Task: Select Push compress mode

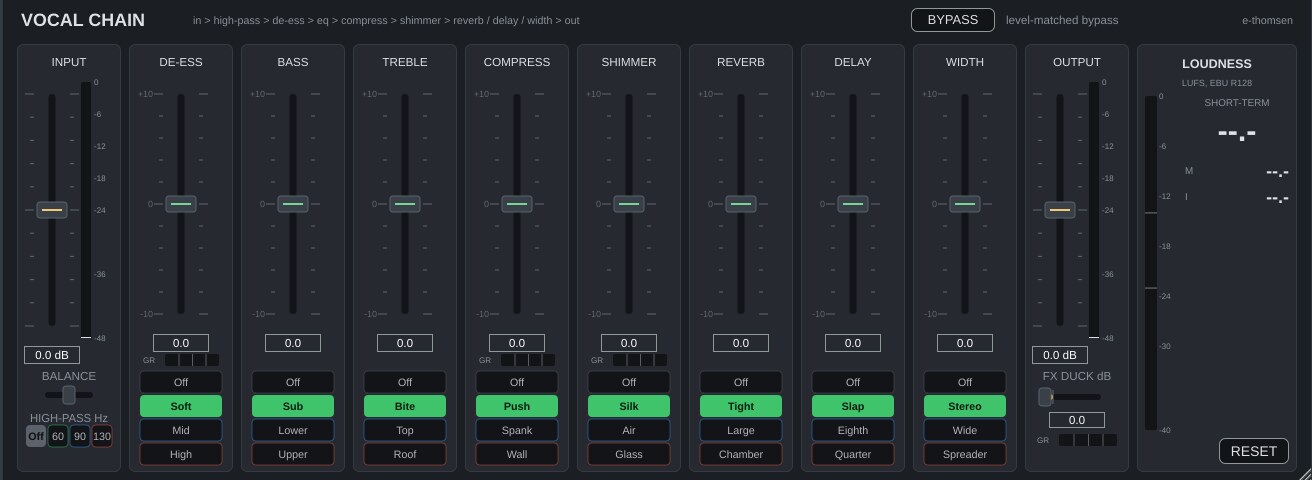Action: [x=517, y=406]
